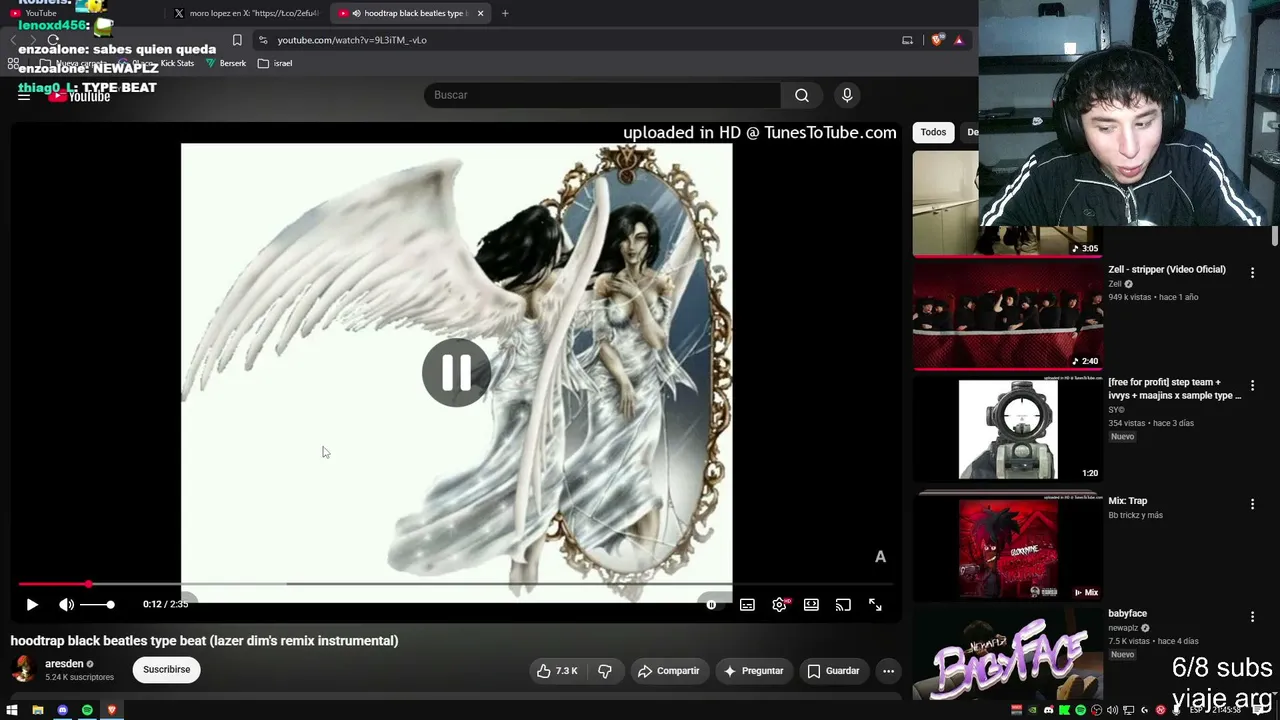Screen dimensions: 1280x720
Task: Open the Brave Shields lion icon
Action: click(936, 40)
